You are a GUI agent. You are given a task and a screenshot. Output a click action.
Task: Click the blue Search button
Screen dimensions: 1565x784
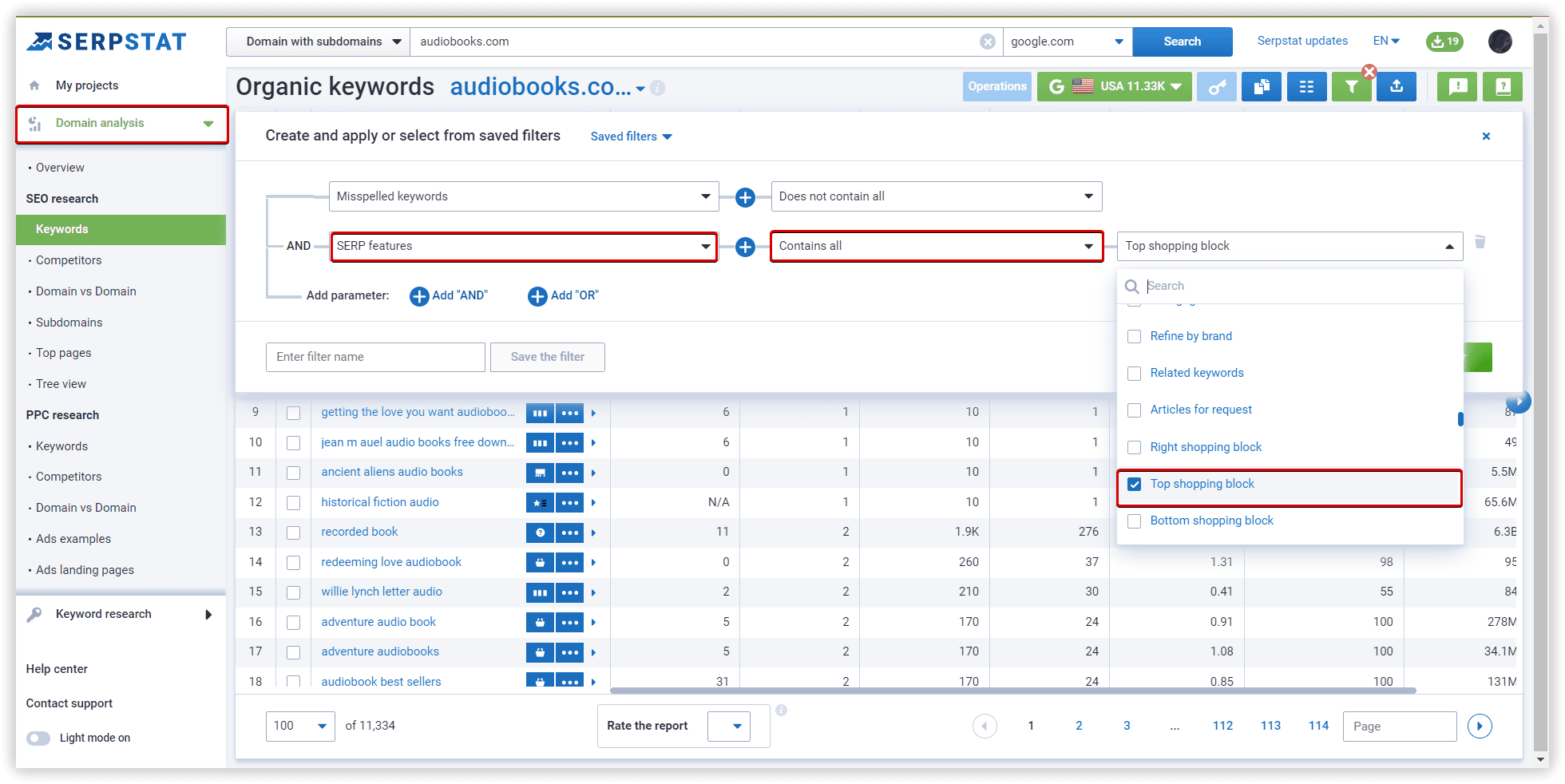pyautogui.click(x=1182, y=42)
